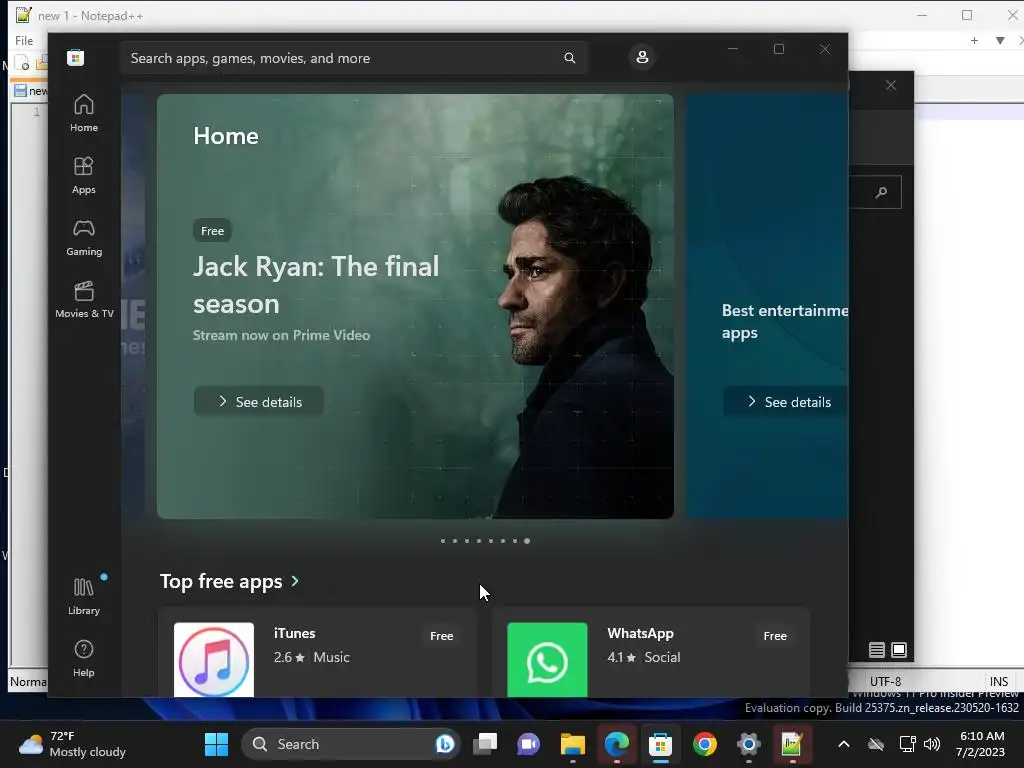This screenshot has height=768, width=1024.
Task: Open the network status tray icon
Action: click(907, 744)
